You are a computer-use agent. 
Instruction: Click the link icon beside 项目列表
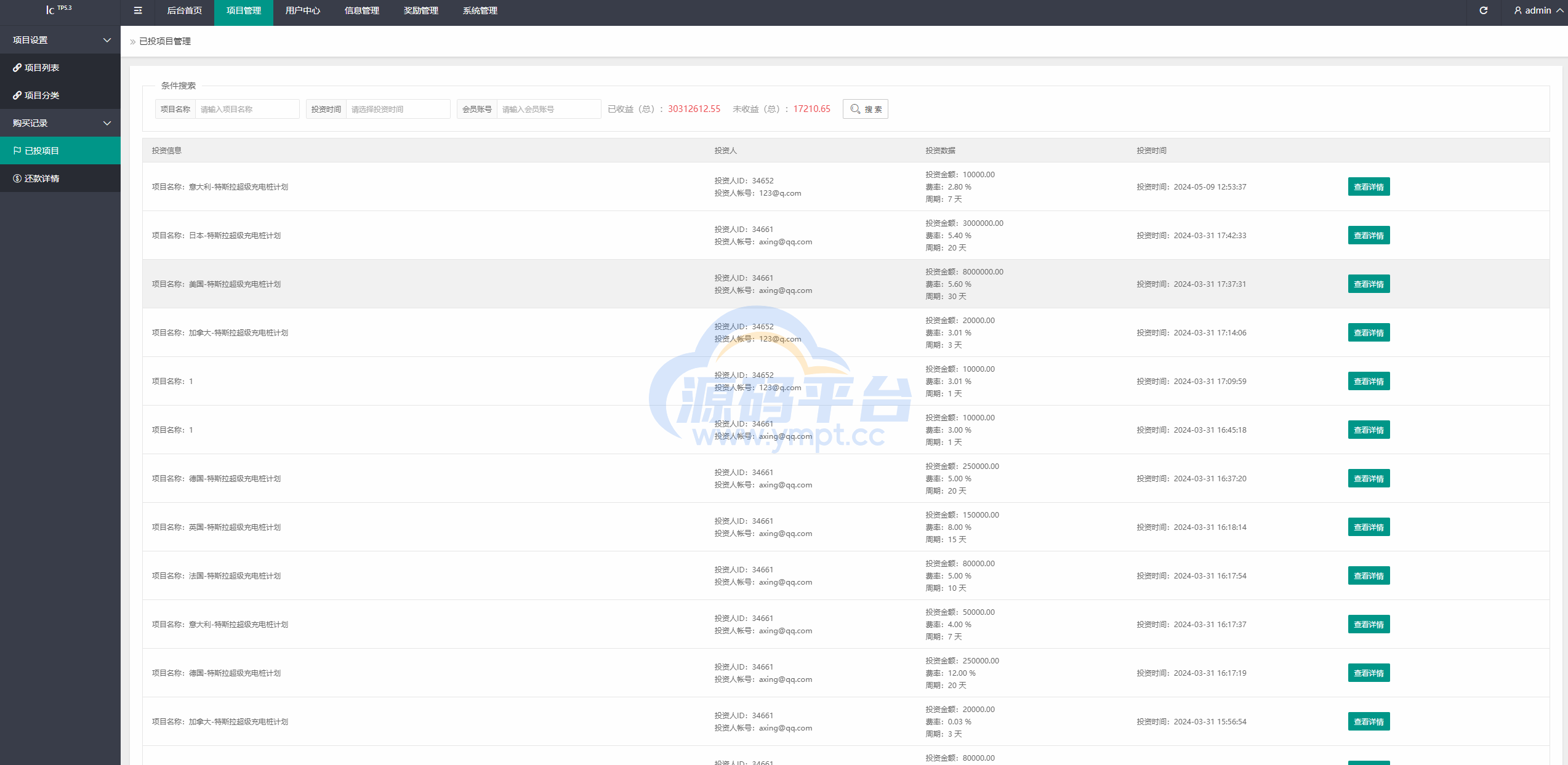[x=17, y=68]
